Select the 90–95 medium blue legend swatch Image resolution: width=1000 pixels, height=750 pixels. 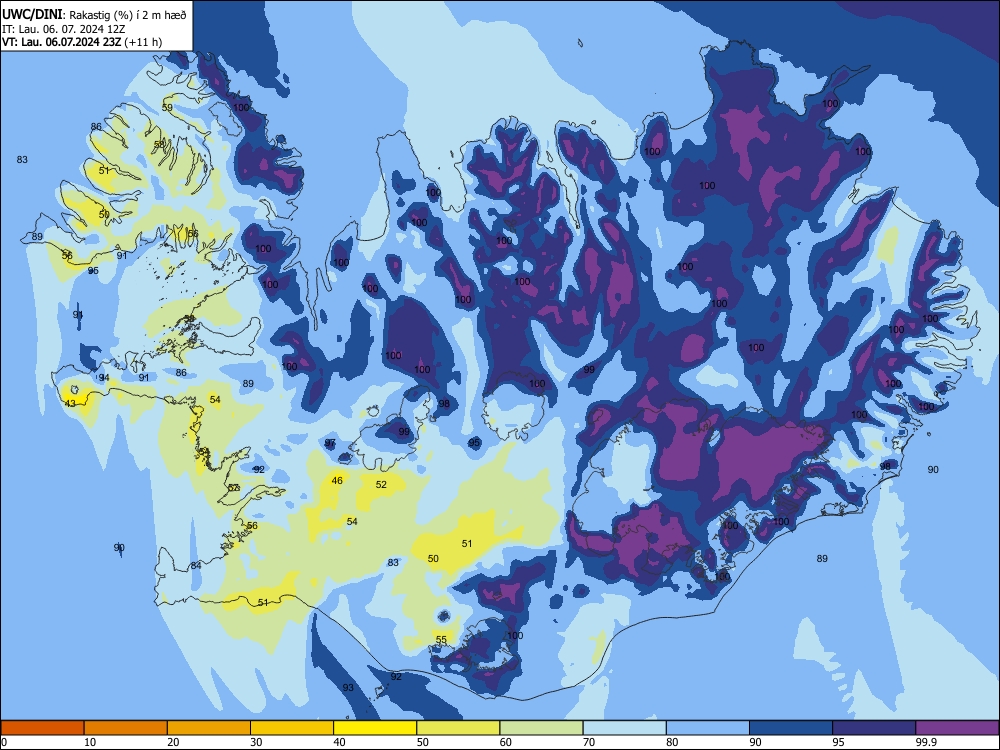(x=791, y=728)
